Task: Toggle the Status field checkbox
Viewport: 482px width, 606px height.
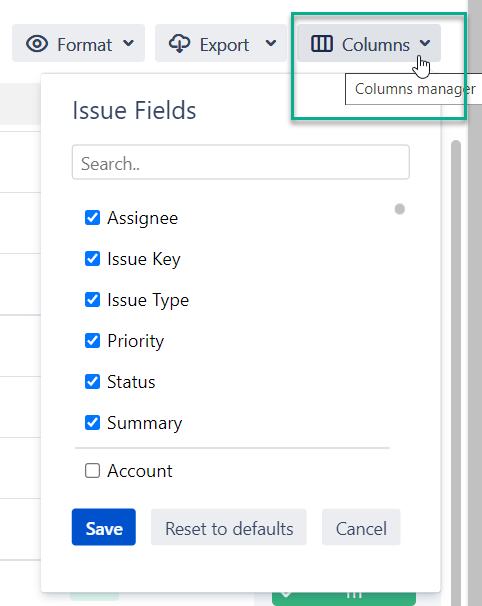Action: tap(92, 381)
